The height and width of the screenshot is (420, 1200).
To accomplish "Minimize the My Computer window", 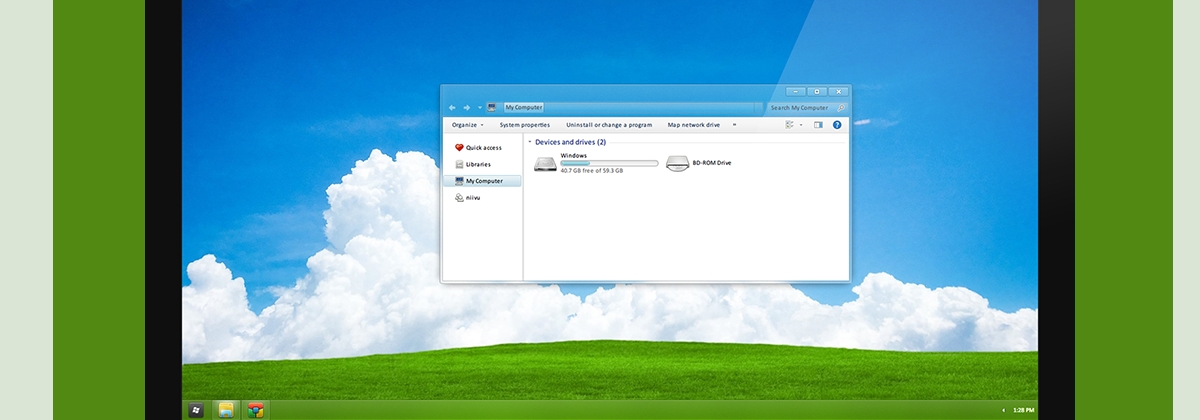I will coord(796,91).
